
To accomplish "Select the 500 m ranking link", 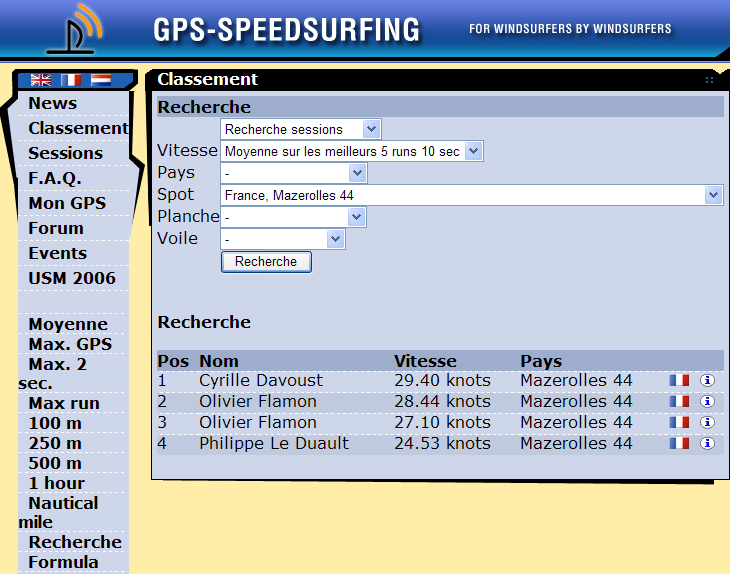I will pos(55,463).
